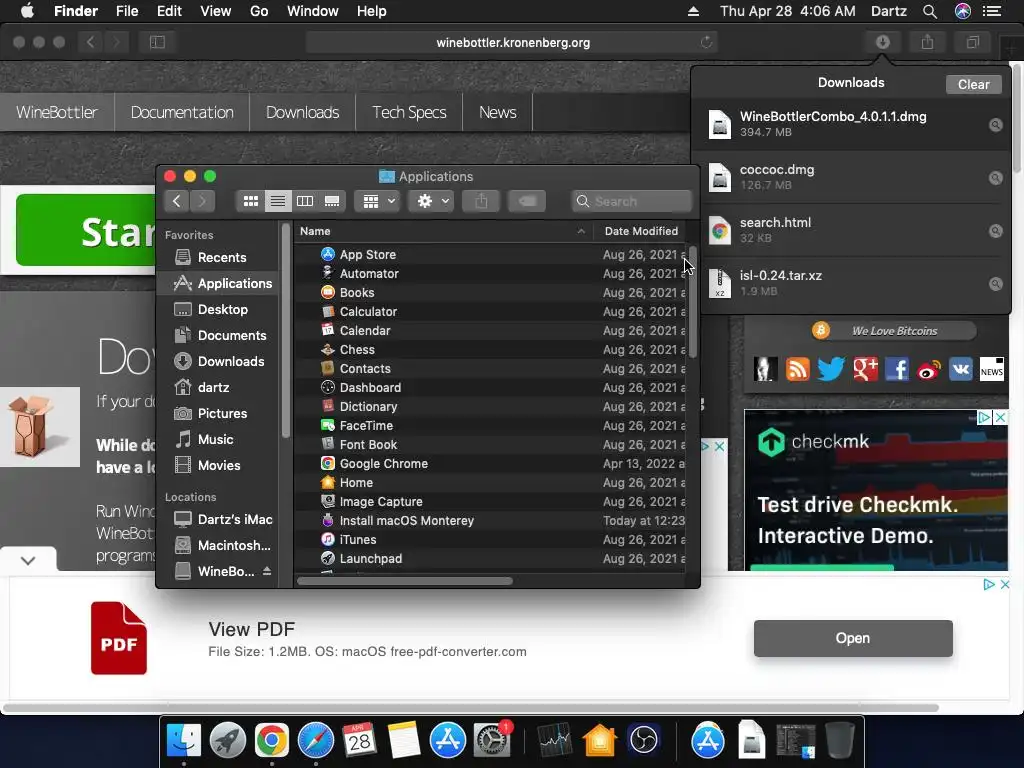Open the Trash in the Dock
The image size is (1024, 768).
840,740
